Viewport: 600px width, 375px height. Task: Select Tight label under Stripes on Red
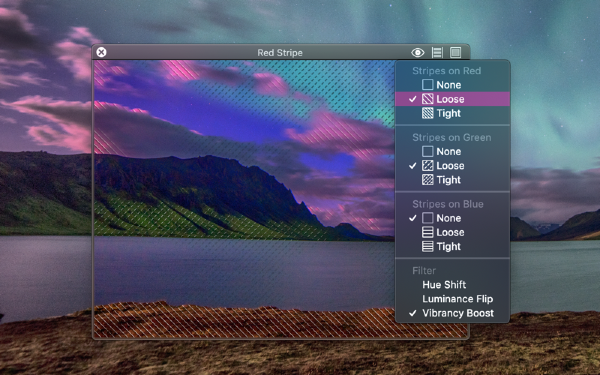coord(448,113)
